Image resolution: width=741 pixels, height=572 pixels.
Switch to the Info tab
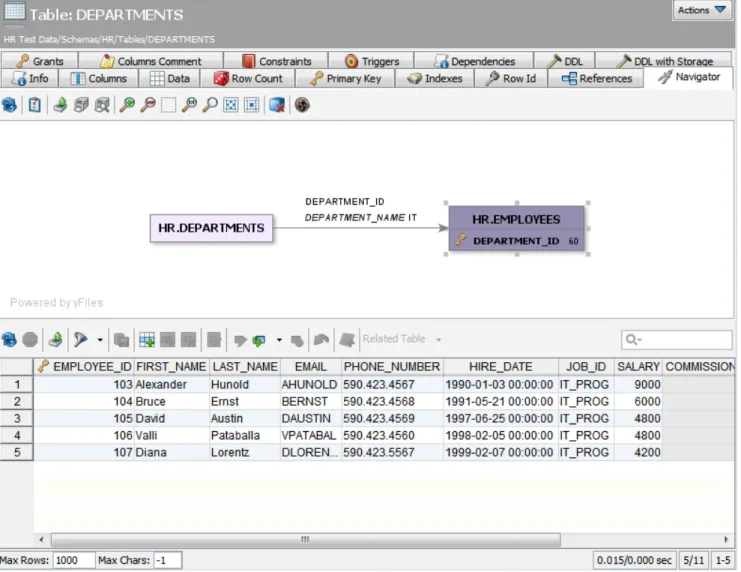click(30, 78)
